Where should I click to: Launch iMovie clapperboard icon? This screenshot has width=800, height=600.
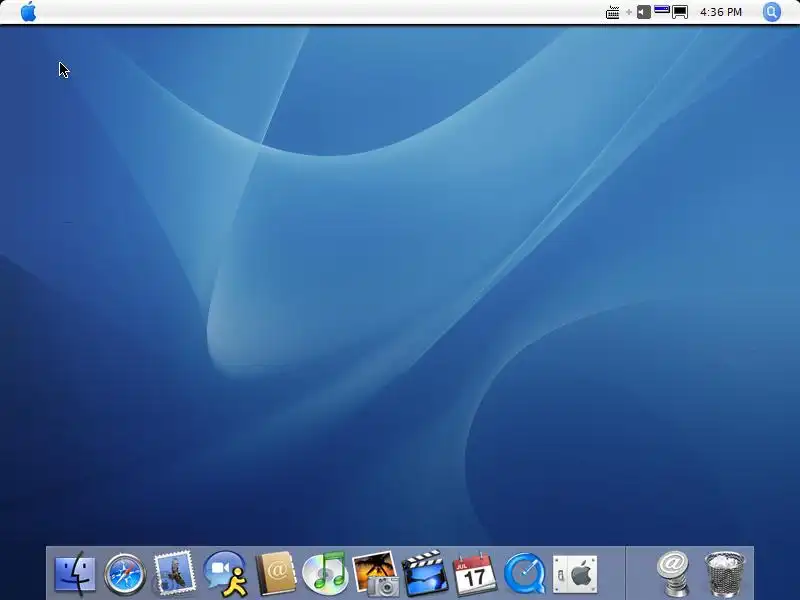(x=424, y=573)
